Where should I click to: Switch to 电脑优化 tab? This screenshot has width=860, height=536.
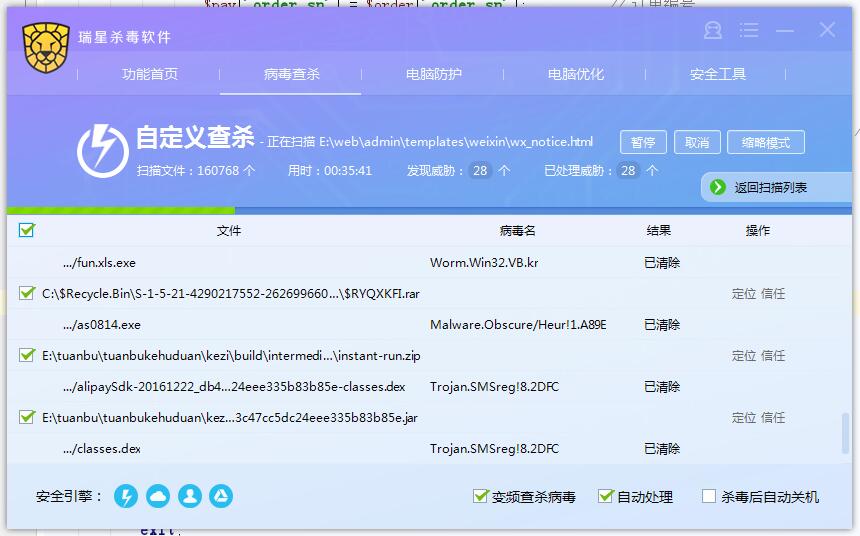coord(575,74)
